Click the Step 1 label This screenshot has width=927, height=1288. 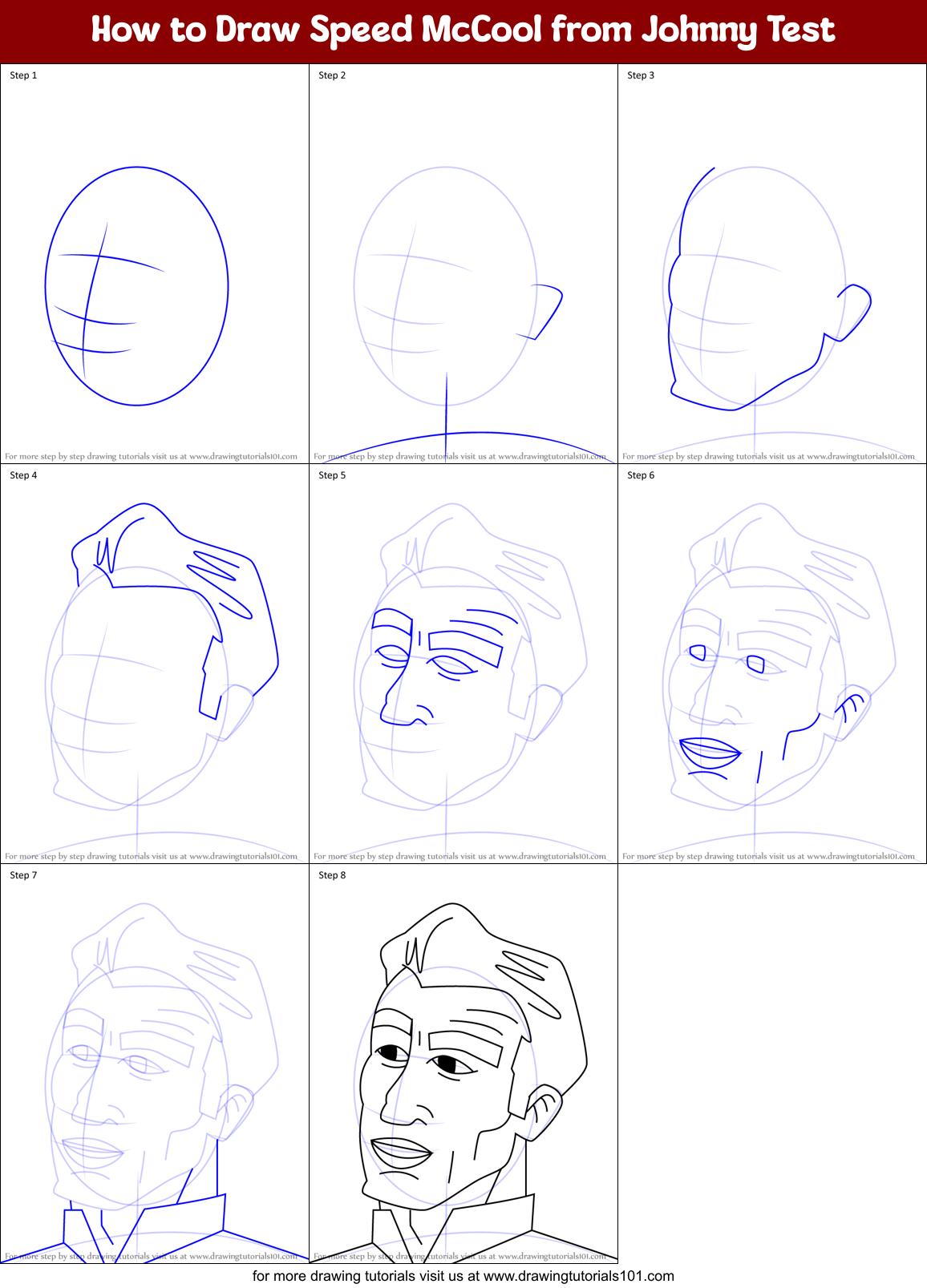(23, 75)
